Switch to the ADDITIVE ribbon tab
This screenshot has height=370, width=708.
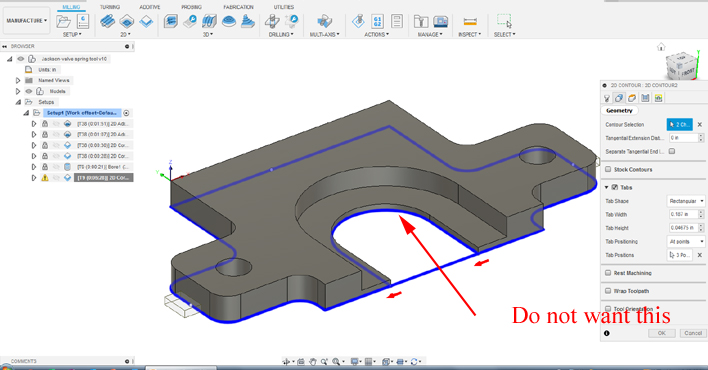click(x=149, y=7)
